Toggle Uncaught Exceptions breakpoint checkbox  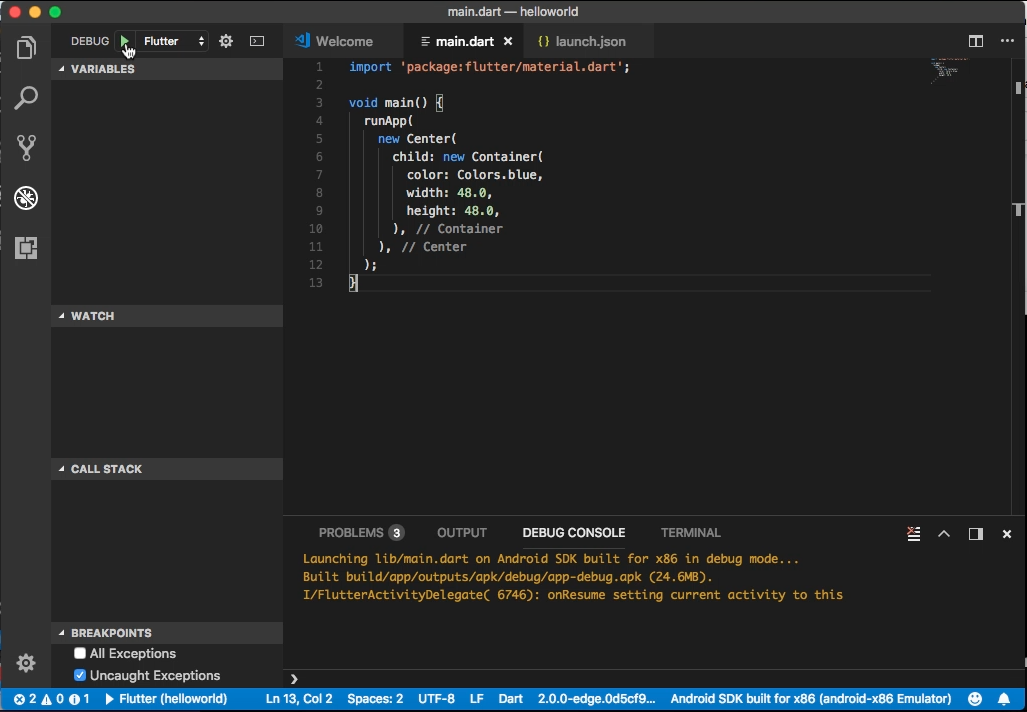80,675
